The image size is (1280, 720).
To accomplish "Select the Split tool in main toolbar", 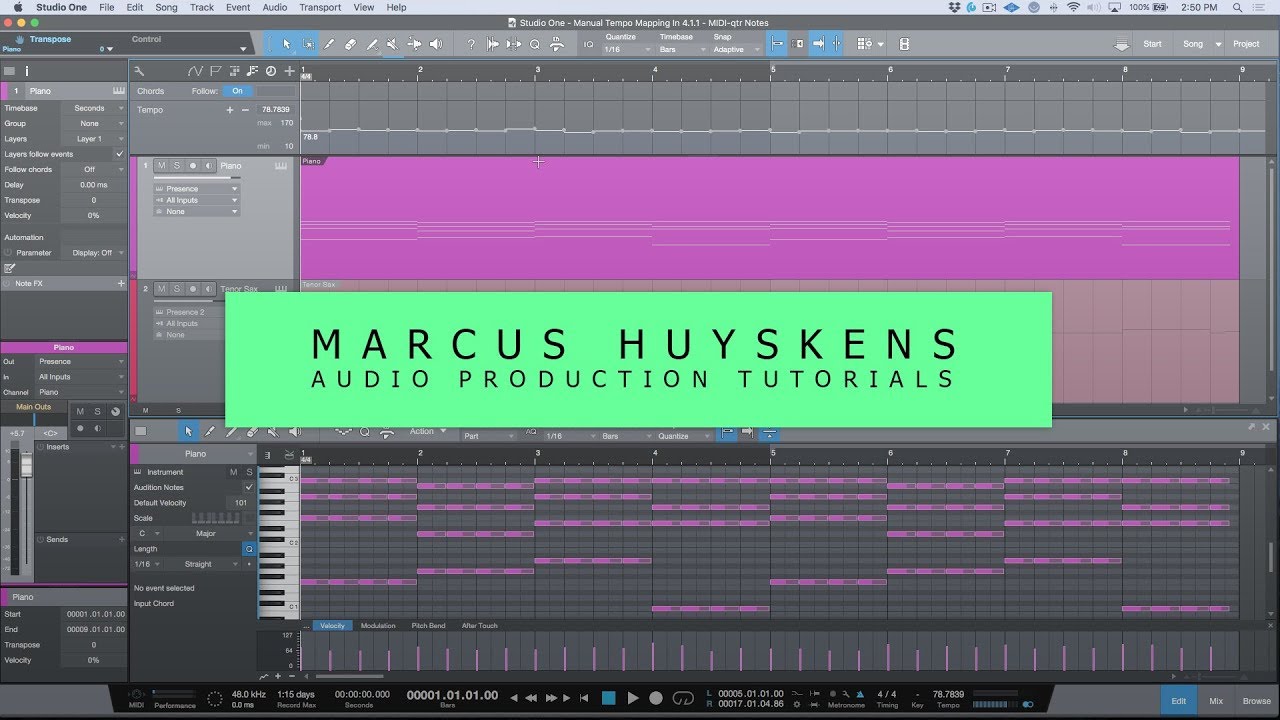I will pos(329,44).
